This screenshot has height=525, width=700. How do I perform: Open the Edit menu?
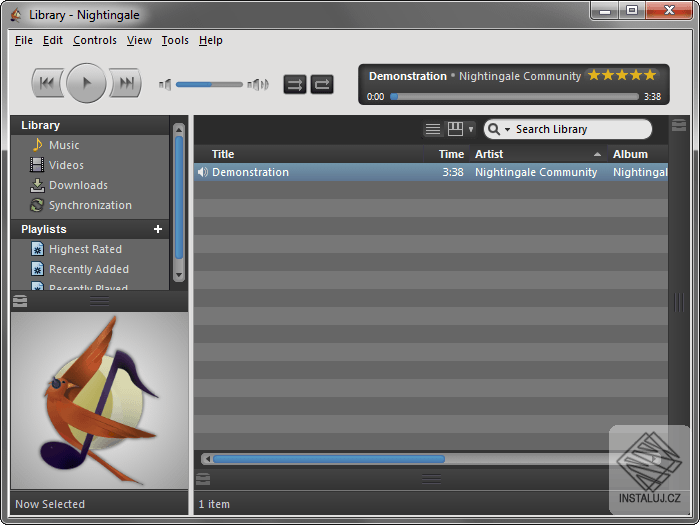coord(53,40)
